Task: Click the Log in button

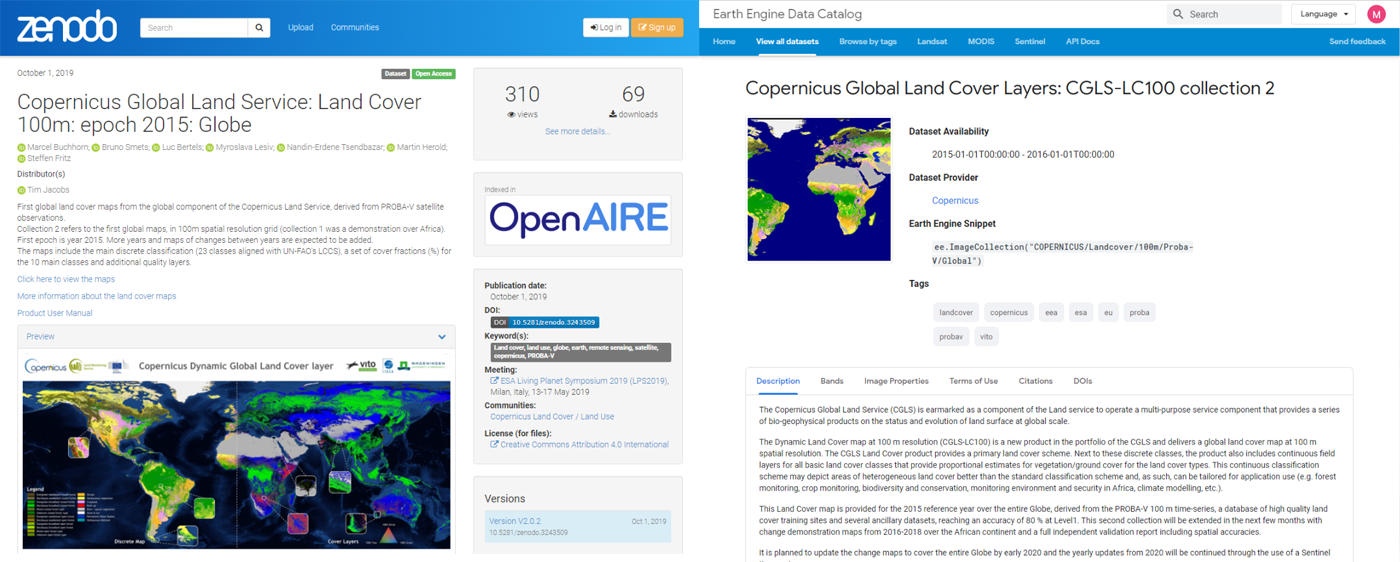Action: (x=606, y=28)
